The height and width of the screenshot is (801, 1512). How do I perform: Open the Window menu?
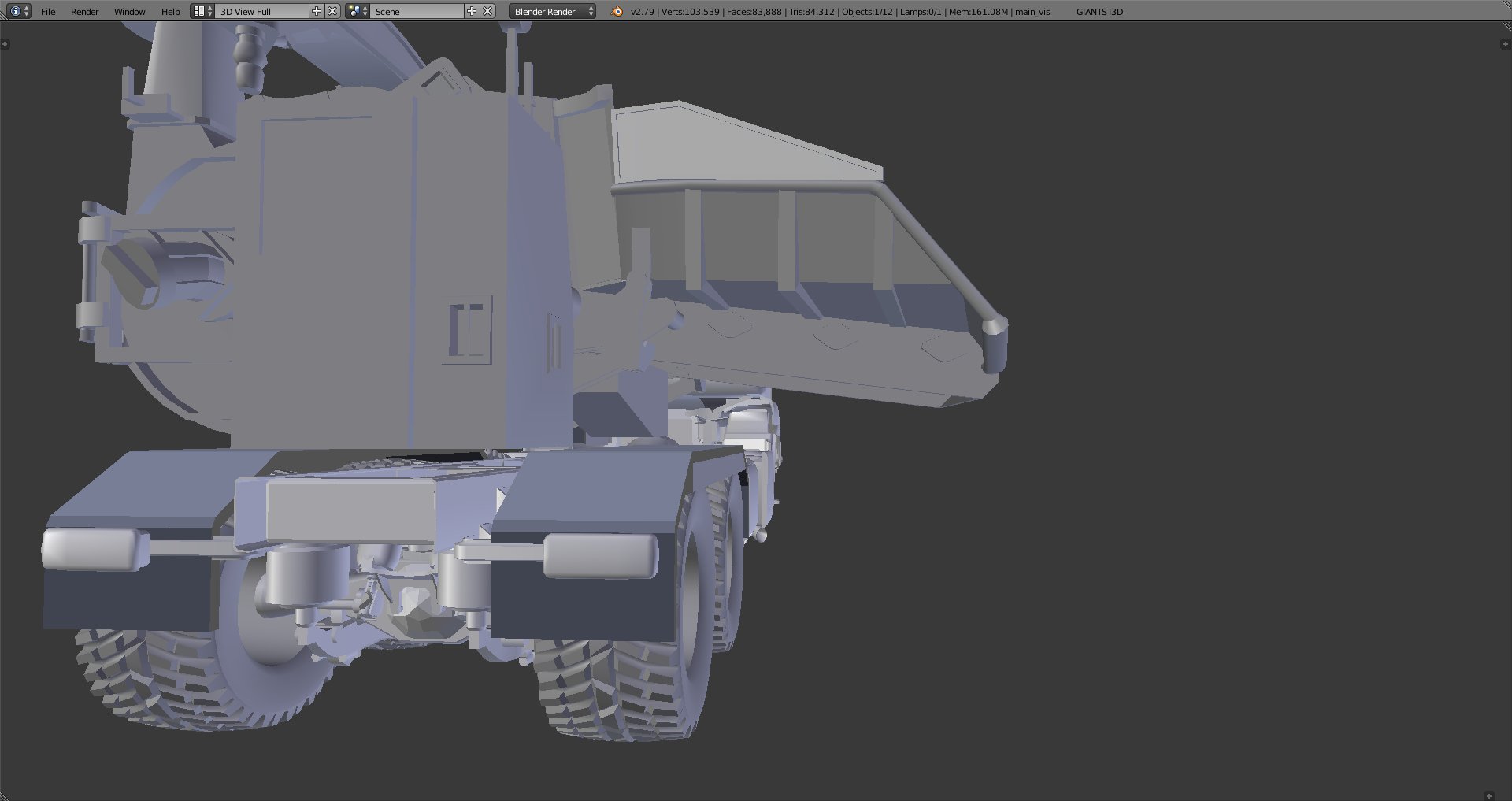coord(129,12)
